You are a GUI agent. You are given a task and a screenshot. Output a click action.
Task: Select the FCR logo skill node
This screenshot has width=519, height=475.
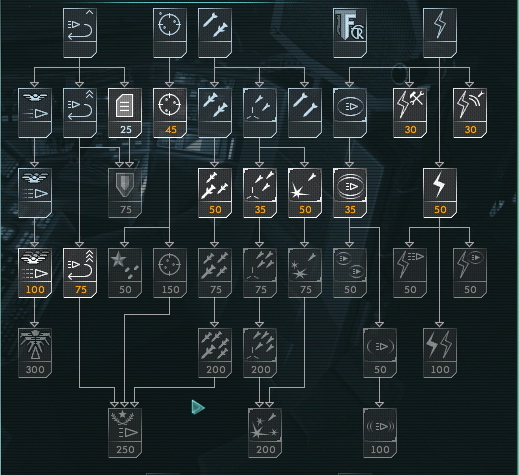pos(350,33)
